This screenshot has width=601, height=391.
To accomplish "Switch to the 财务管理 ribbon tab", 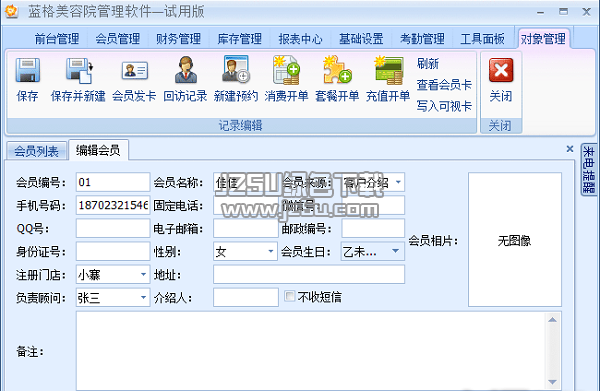I will pyautogui.click(x=178, y=39).
